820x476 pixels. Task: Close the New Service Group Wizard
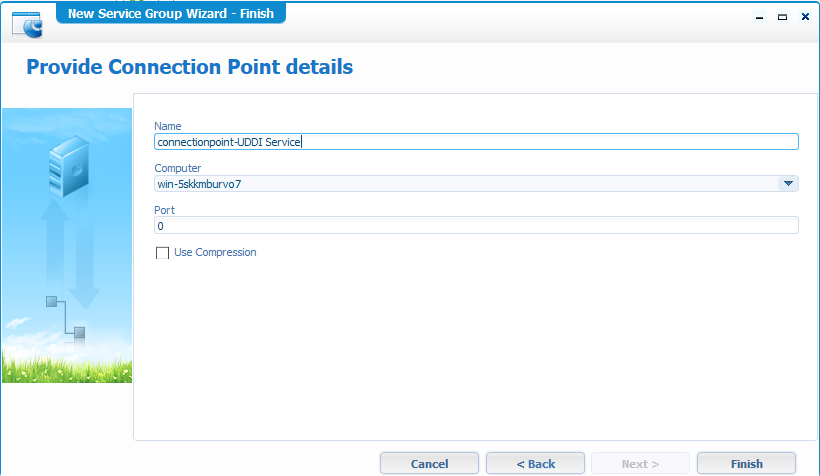(803, 17)
